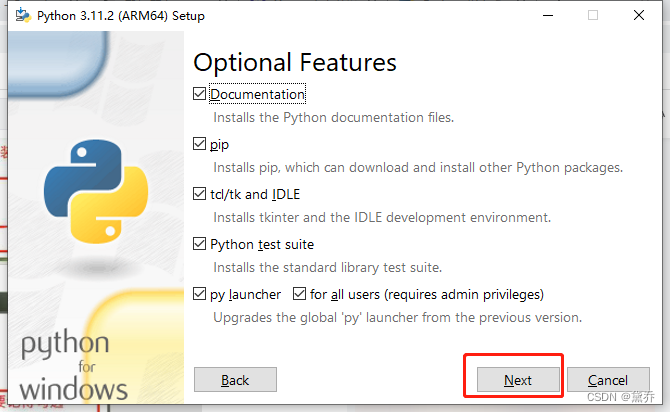Click 'Installs the standard library test suite.' text
Image resolution: width=670 pixels, height=412 pixels.
[x=327, y=268]
